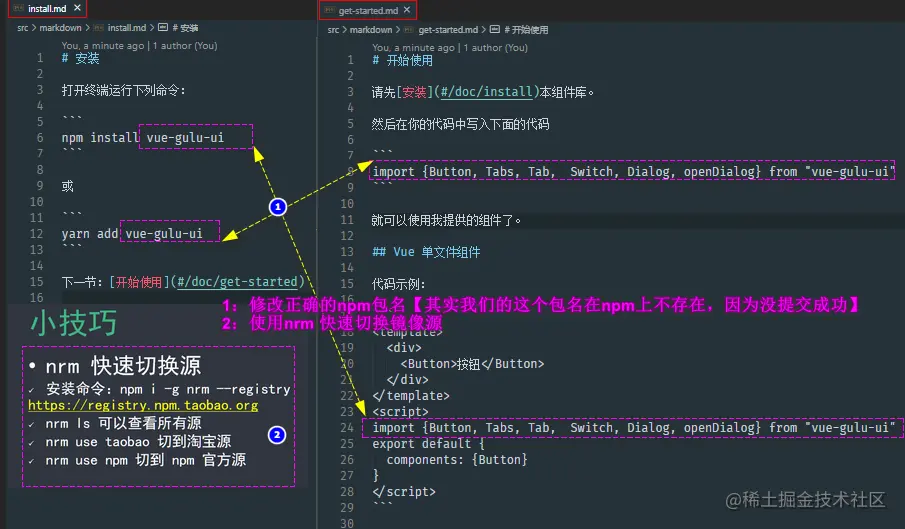This screenshot has height=529, width=905.
Task: Open '# 开始使用' breadcrumb symbol
Action: point(526,29)
